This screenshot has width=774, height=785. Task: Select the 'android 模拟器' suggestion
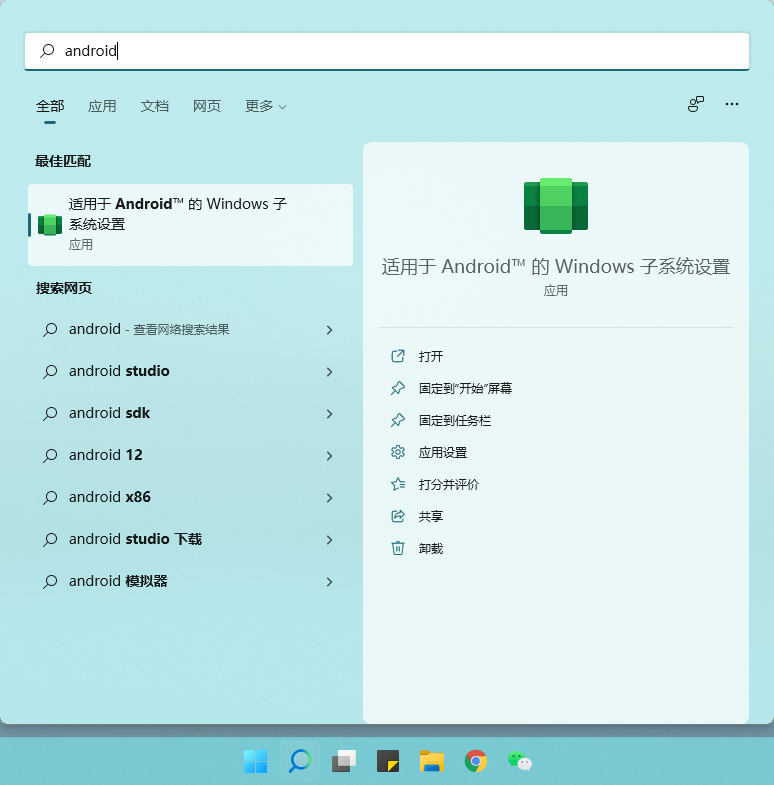[x=190, y=582]
